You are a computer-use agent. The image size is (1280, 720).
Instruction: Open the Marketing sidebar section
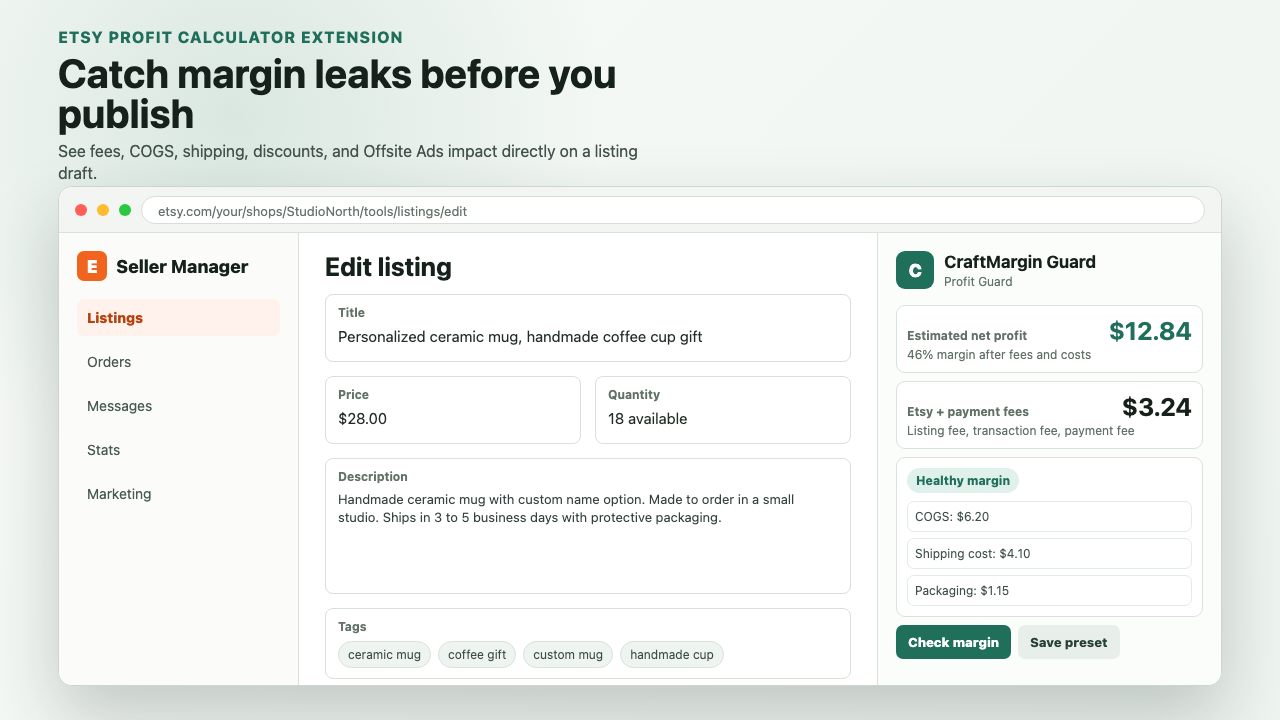click(178, 494)
